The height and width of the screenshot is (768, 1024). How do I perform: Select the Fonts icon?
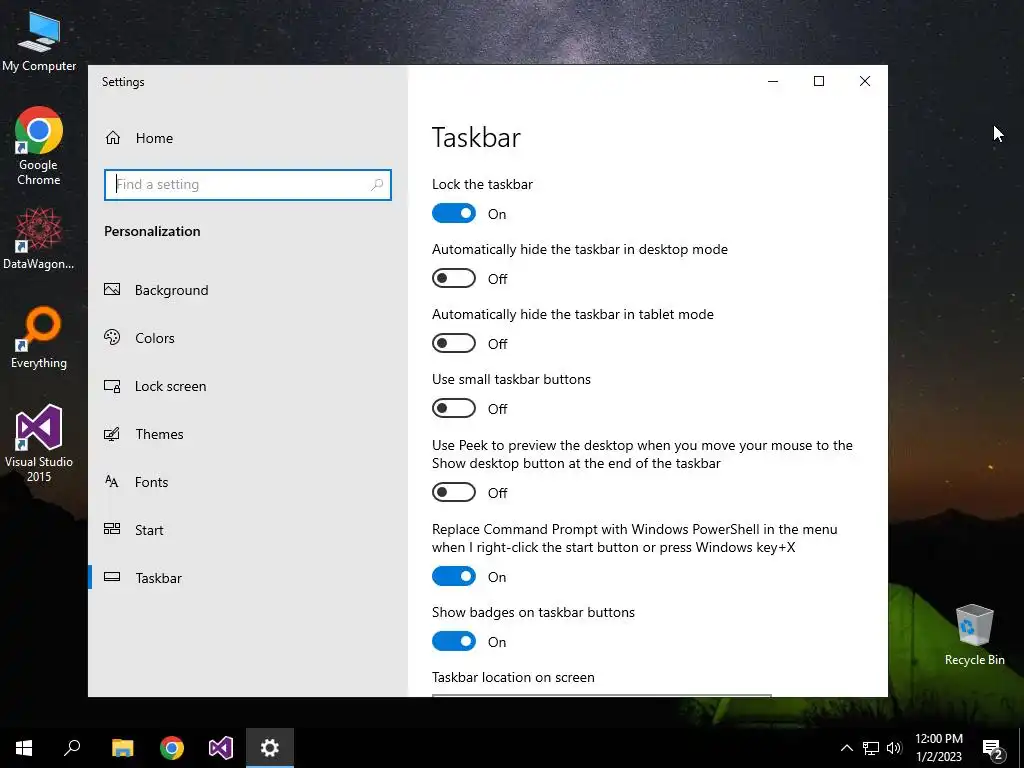112,482
